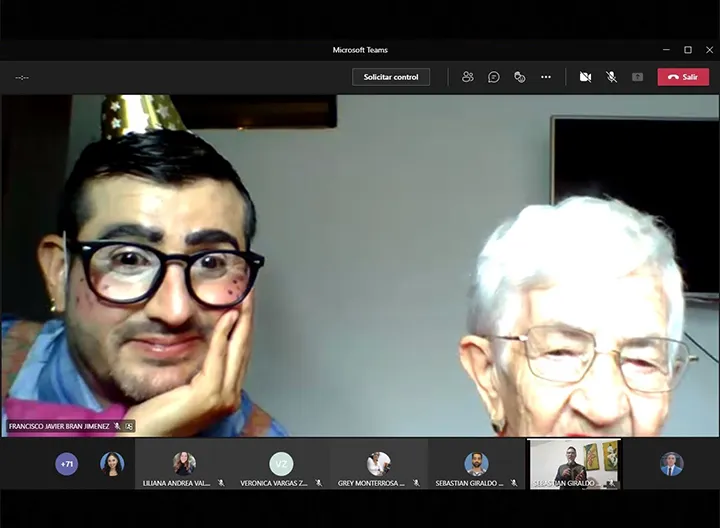Click the screen share indicator next to Francisco's name
Screen dimensions: 720x528
pos(129,427)
